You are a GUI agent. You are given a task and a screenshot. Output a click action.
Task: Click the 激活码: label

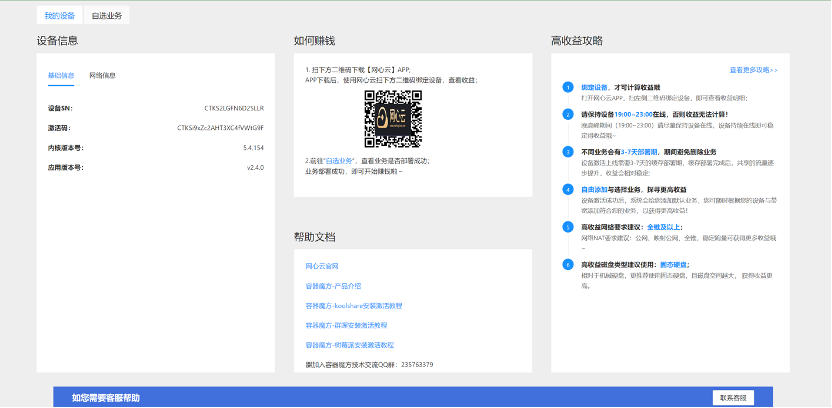[x=59, y=128]
